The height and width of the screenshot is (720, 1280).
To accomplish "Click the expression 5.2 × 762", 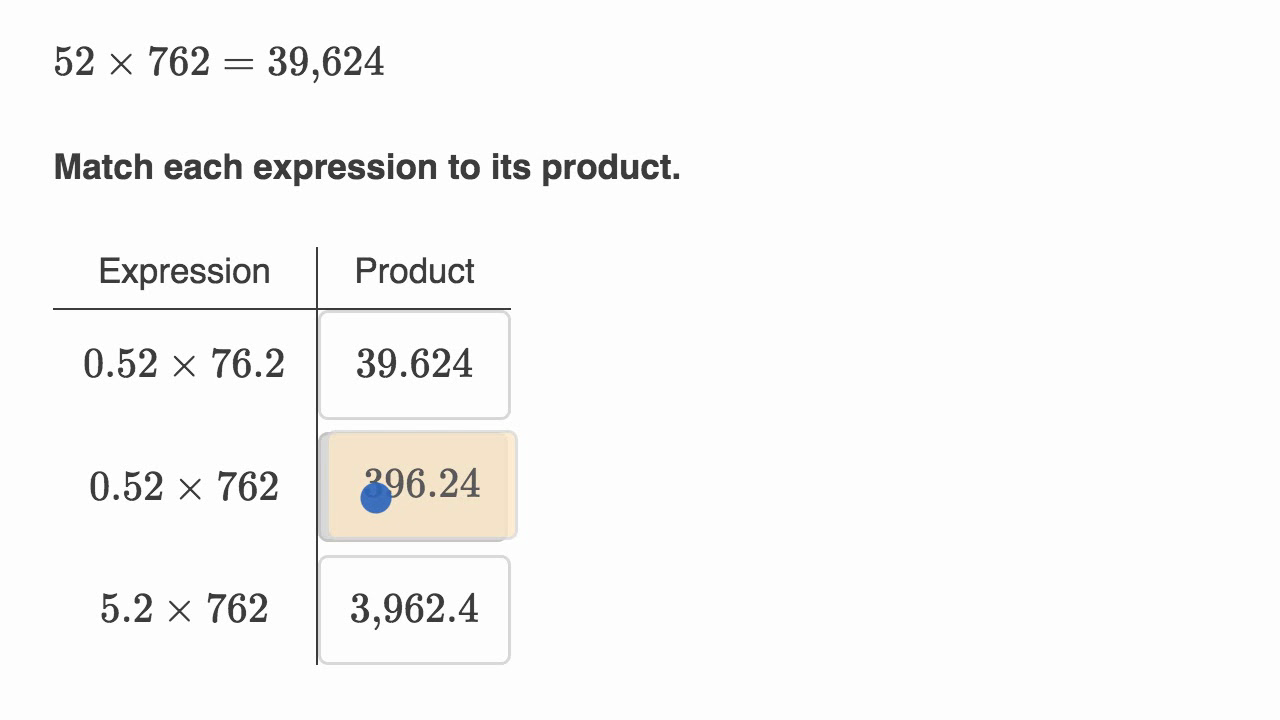I will (184, 610).
